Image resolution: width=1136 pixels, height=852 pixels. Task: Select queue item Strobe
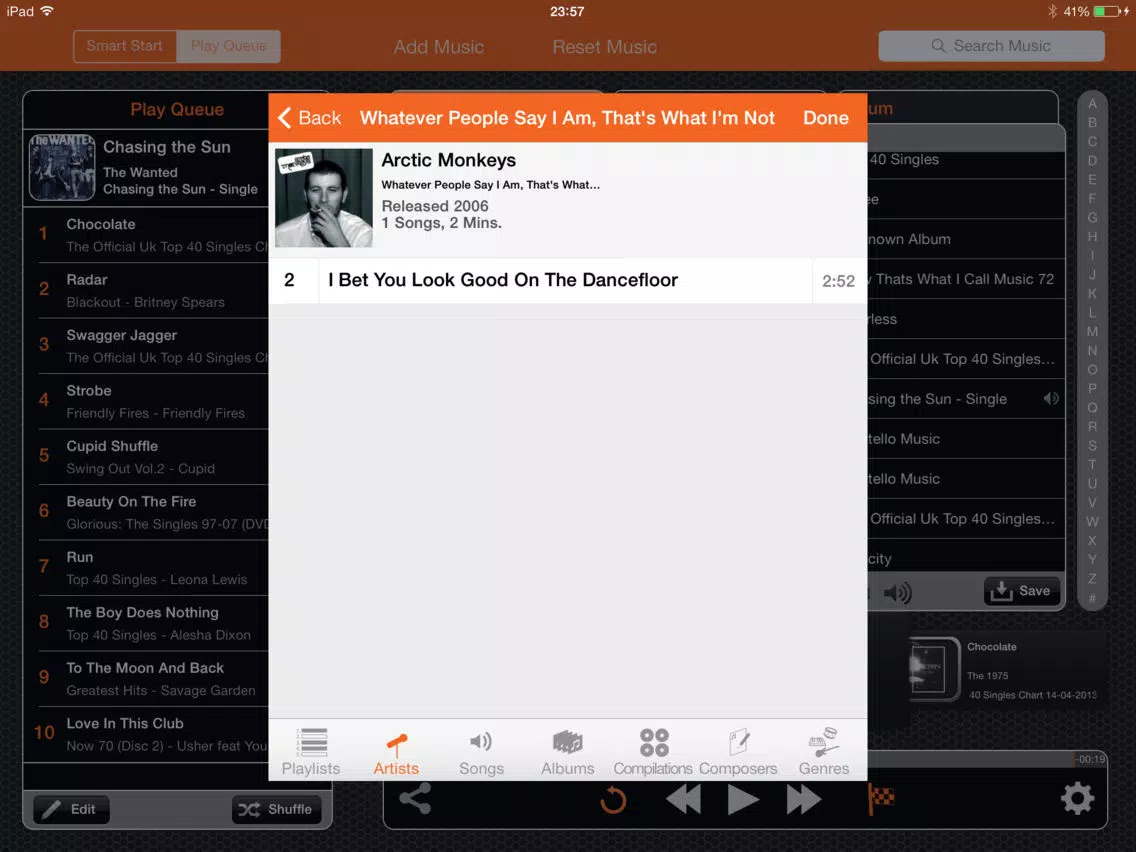(x=146, y=401)
